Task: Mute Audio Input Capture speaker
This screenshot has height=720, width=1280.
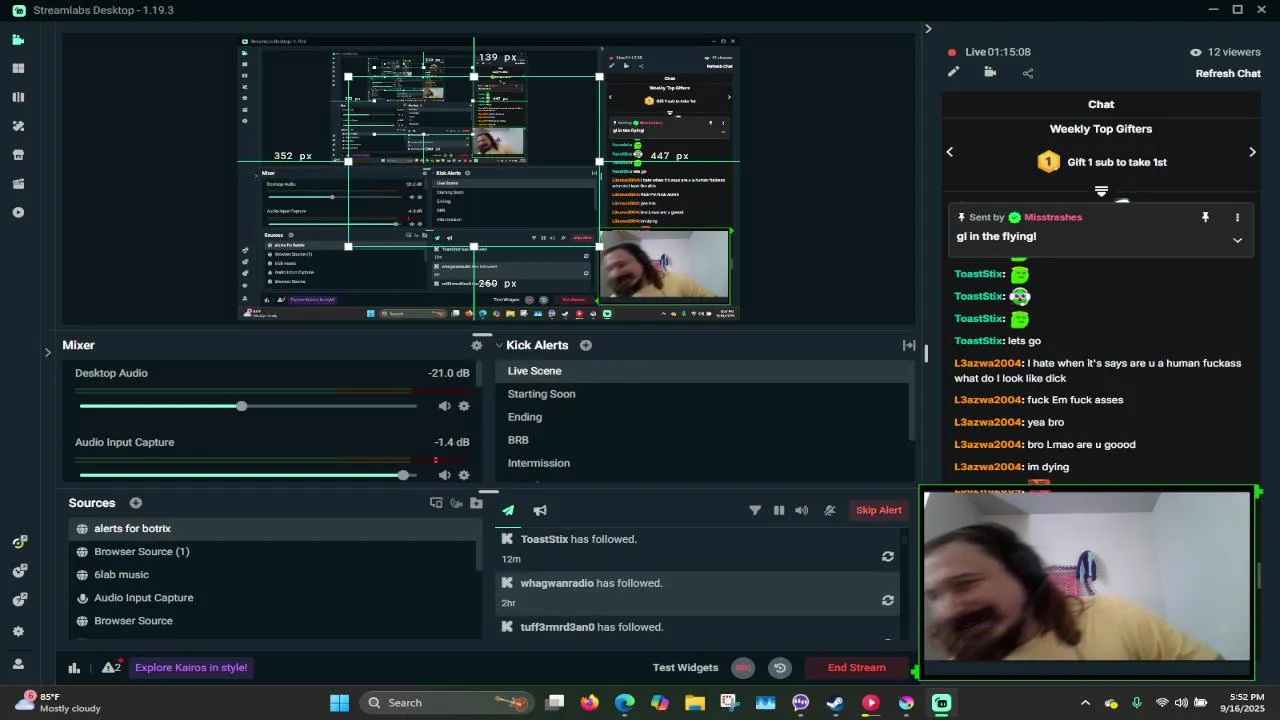Action: [444, 475]
